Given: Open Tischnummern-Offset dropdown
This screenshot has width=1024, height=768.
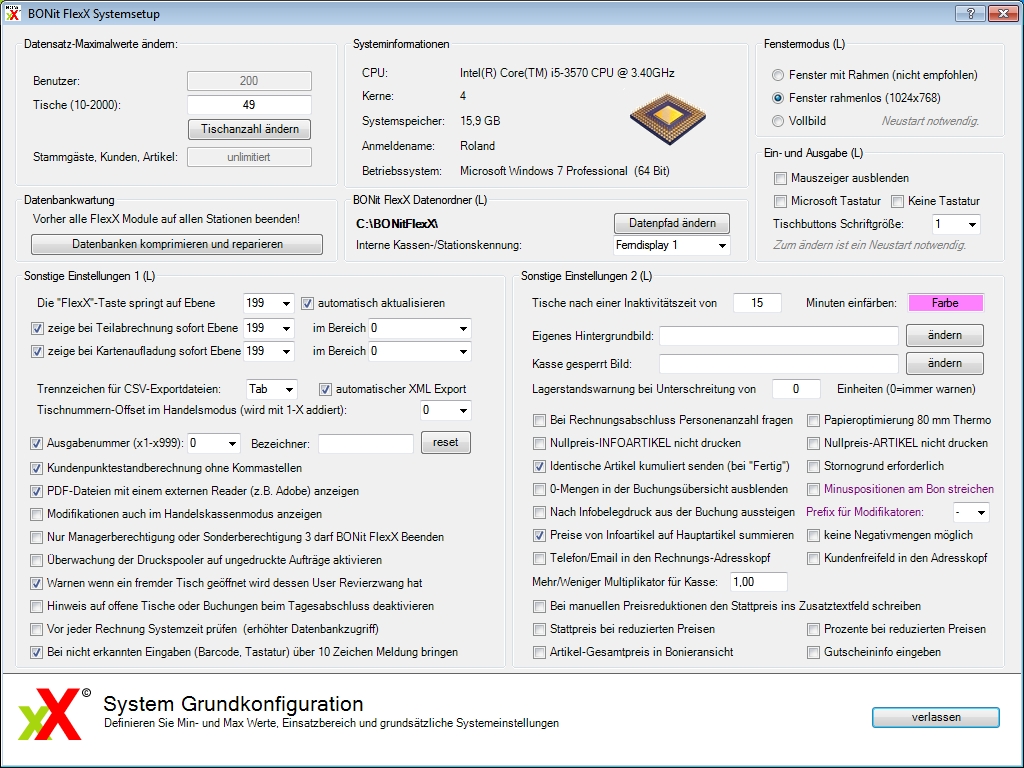Looking at the screenshot, I should tap(445, 411).
